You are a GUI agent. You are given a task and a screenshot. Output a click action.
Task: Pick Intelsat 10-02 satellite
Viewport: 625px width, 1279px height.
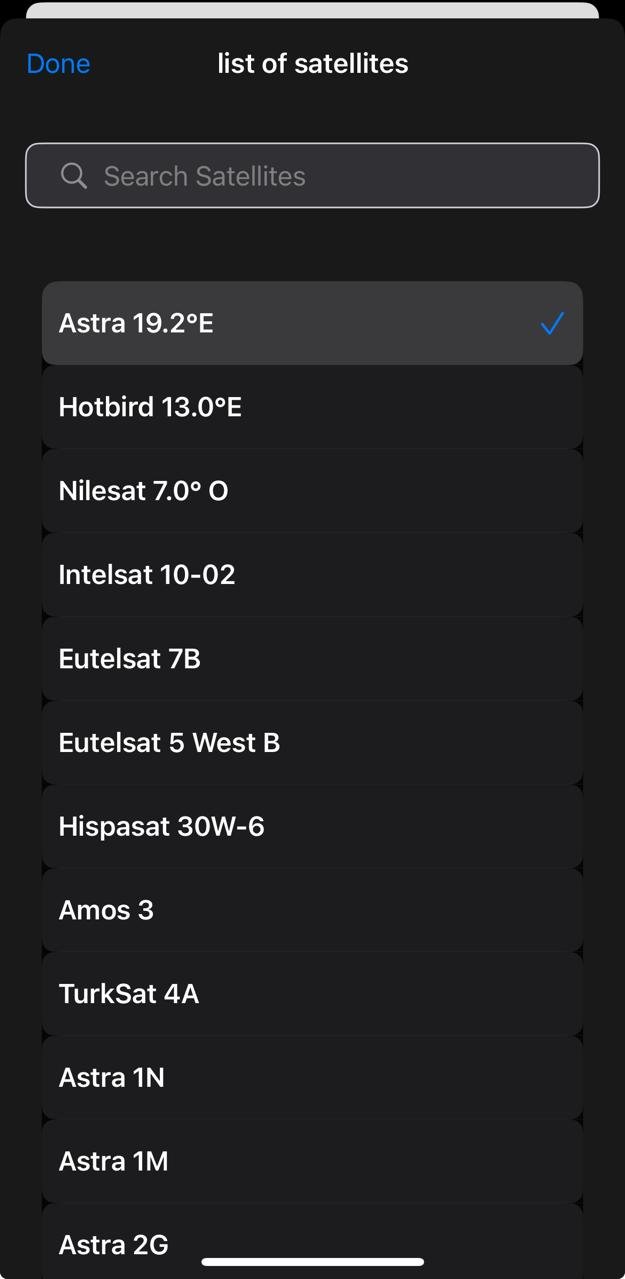click(147, 575)
